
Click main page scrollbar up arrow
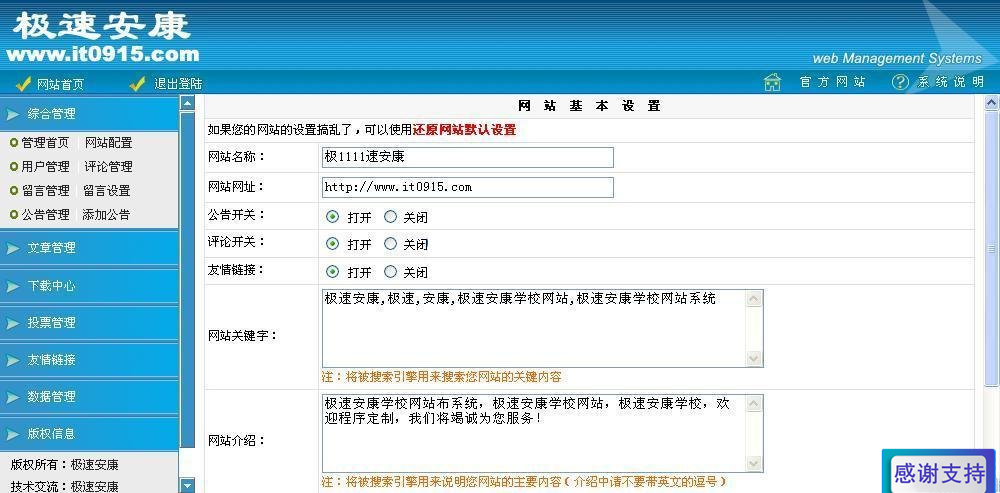pos(992,103)
